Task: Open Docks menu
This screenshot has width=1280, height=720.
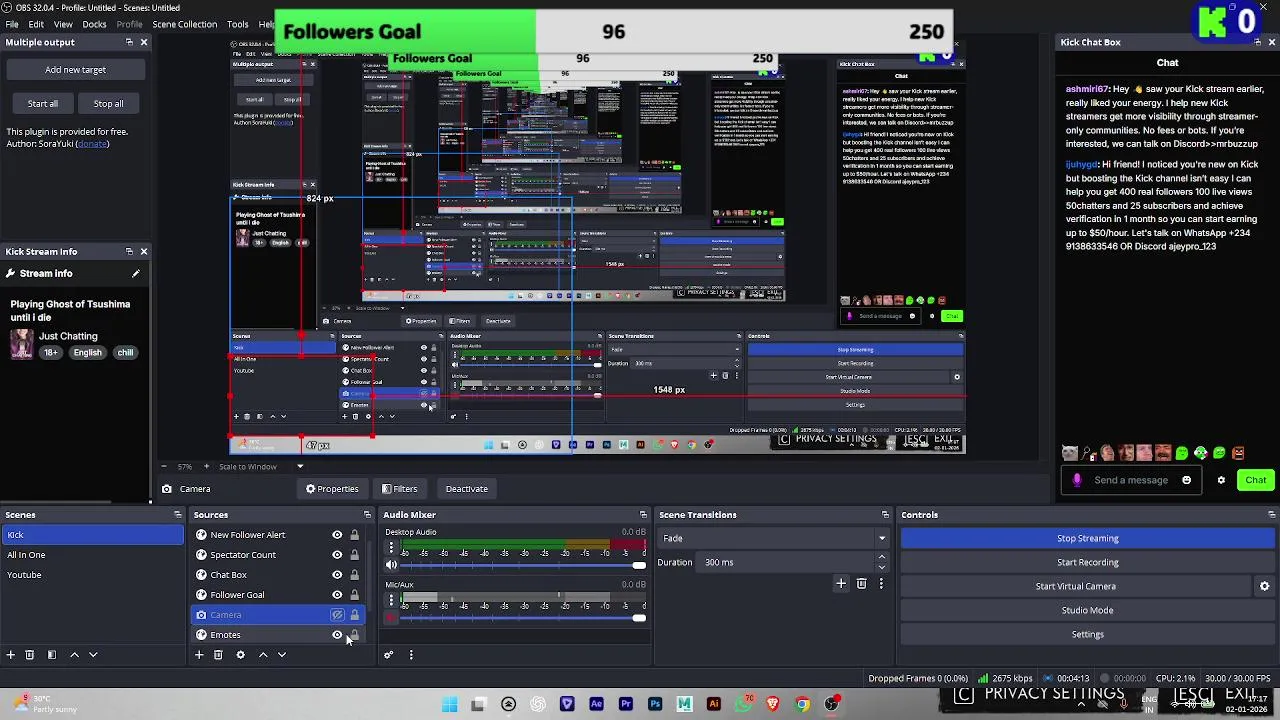Action: coord(95,24)
